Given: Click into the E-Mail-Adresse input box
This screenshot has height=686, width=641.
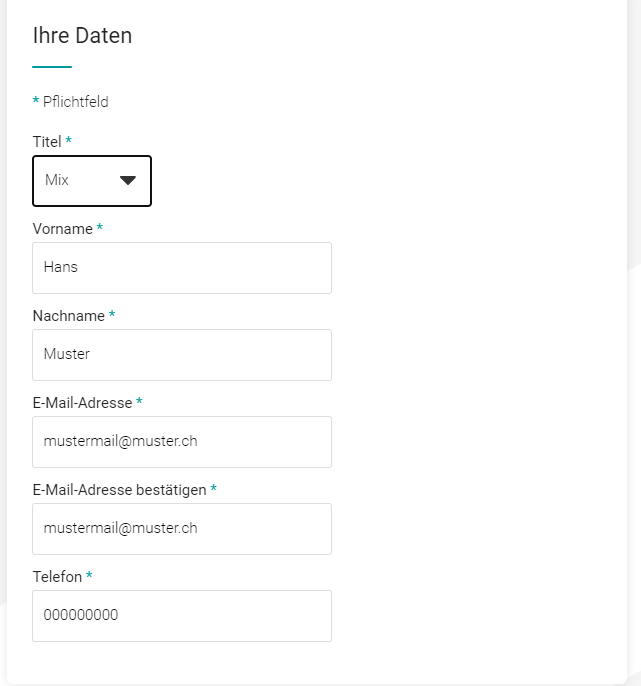Looking at the screenshot, I should (x=182, y=442).
